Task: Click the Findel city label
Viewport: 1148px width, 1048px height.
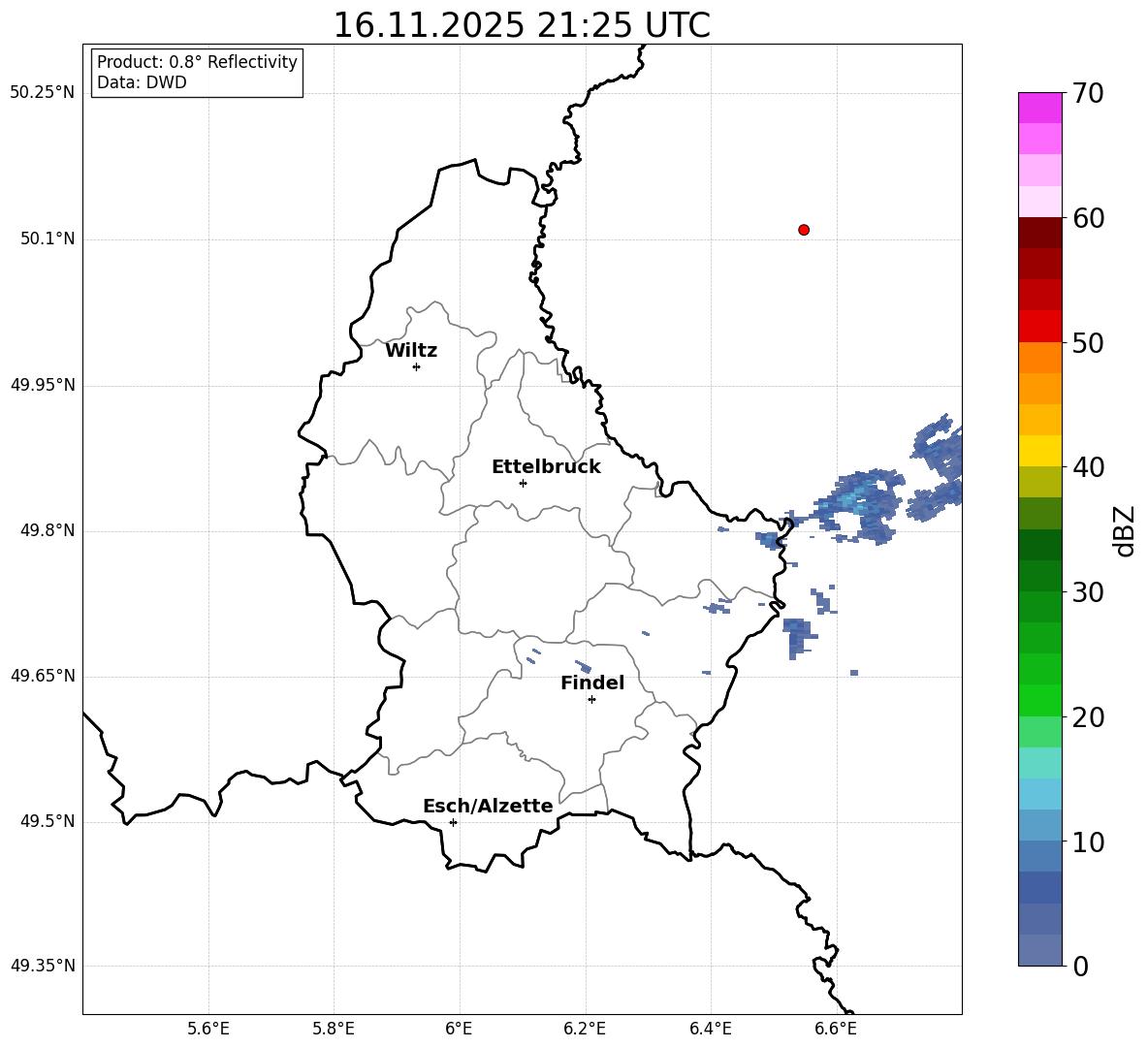Action: pyautogui.click(x=592, y=683)
